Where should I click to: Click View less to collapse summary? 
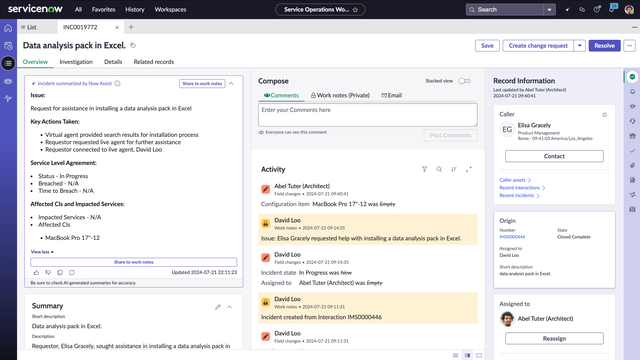pos(42,252)
